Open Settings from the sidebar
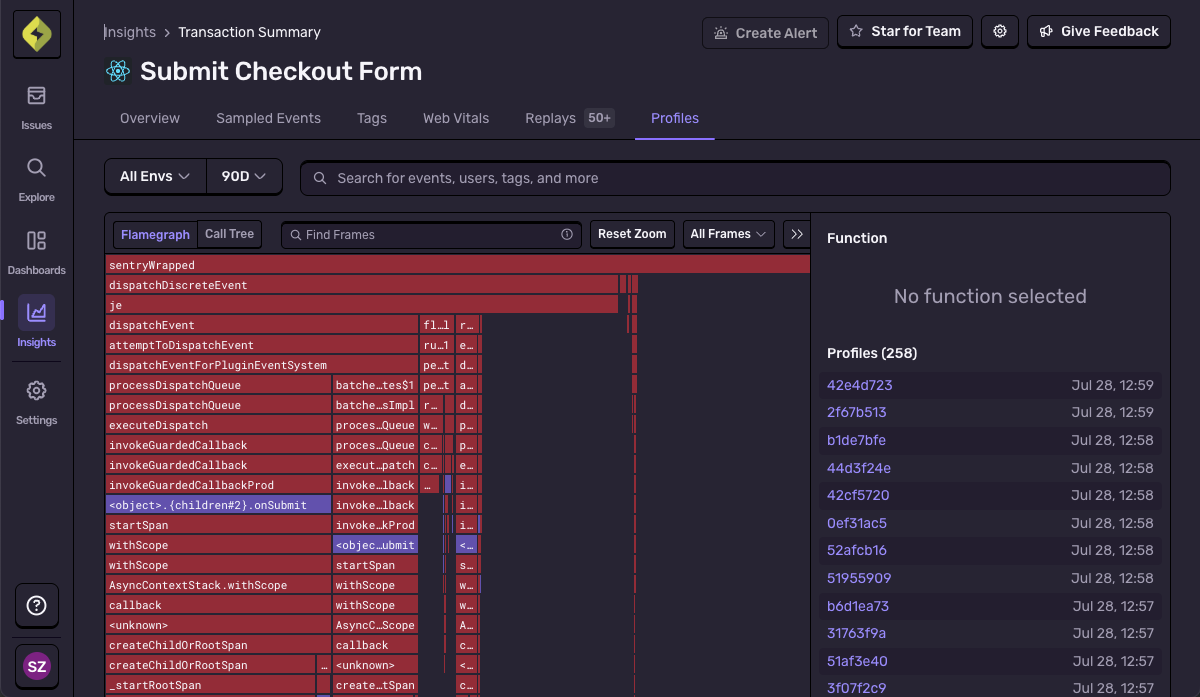Viewport: 1200px width, 697px height. tap(36, 399)
